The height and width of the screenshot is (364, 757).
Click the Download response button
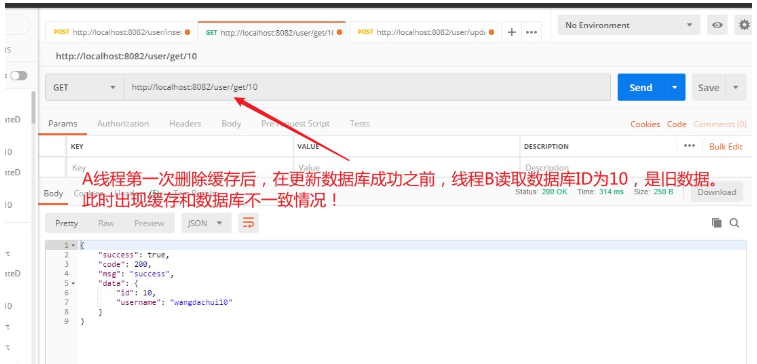pos(716,192)
